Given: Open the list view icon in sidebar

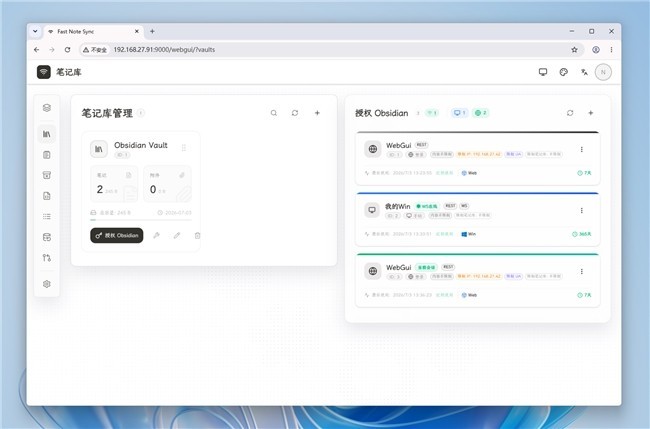Looking at the screenshot, I should tap(47, 216).
